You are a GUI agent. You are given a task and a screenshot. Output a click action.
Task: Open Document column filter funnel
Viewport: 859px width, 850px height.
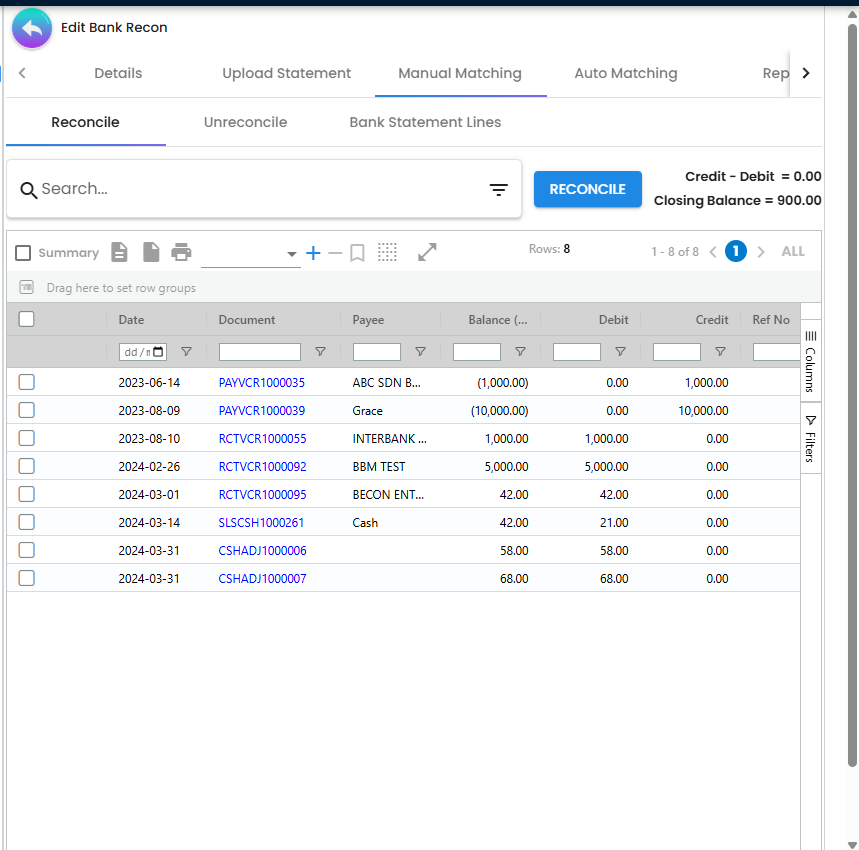click(x=320, y=352)
